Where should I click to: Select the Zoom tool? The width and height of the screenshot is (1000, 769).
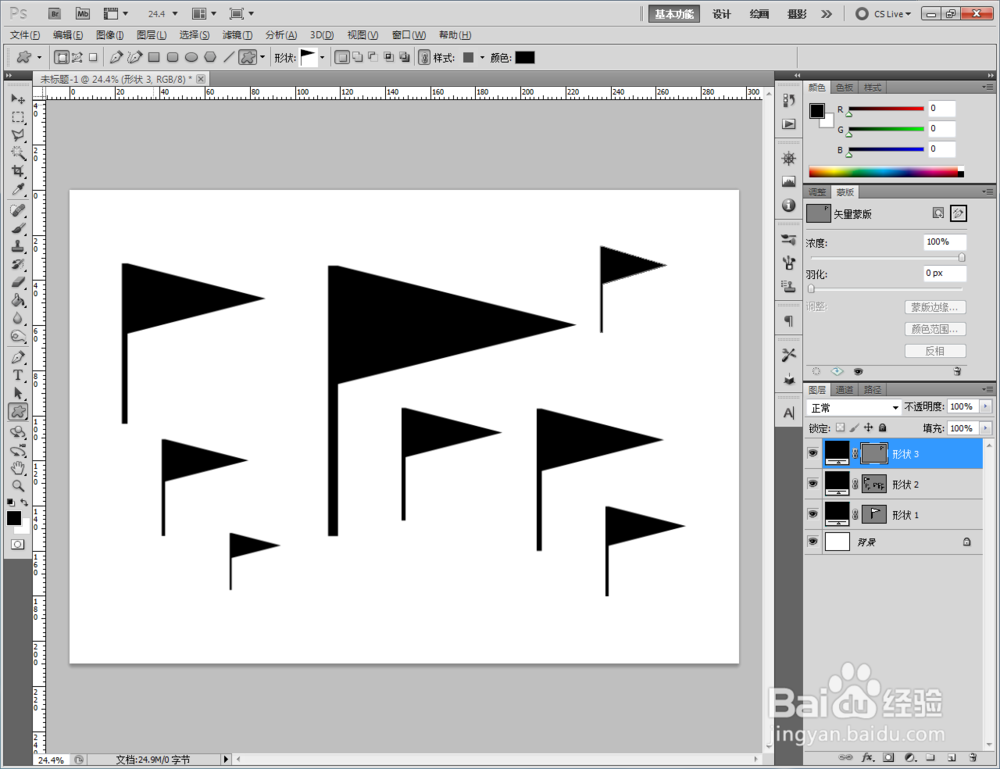click(x=18, y=486)
